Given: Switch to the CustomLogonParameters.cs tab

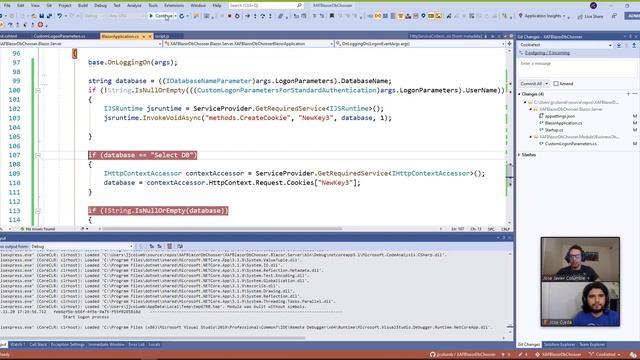Looking at the screenshot, I should coord(60,36).
